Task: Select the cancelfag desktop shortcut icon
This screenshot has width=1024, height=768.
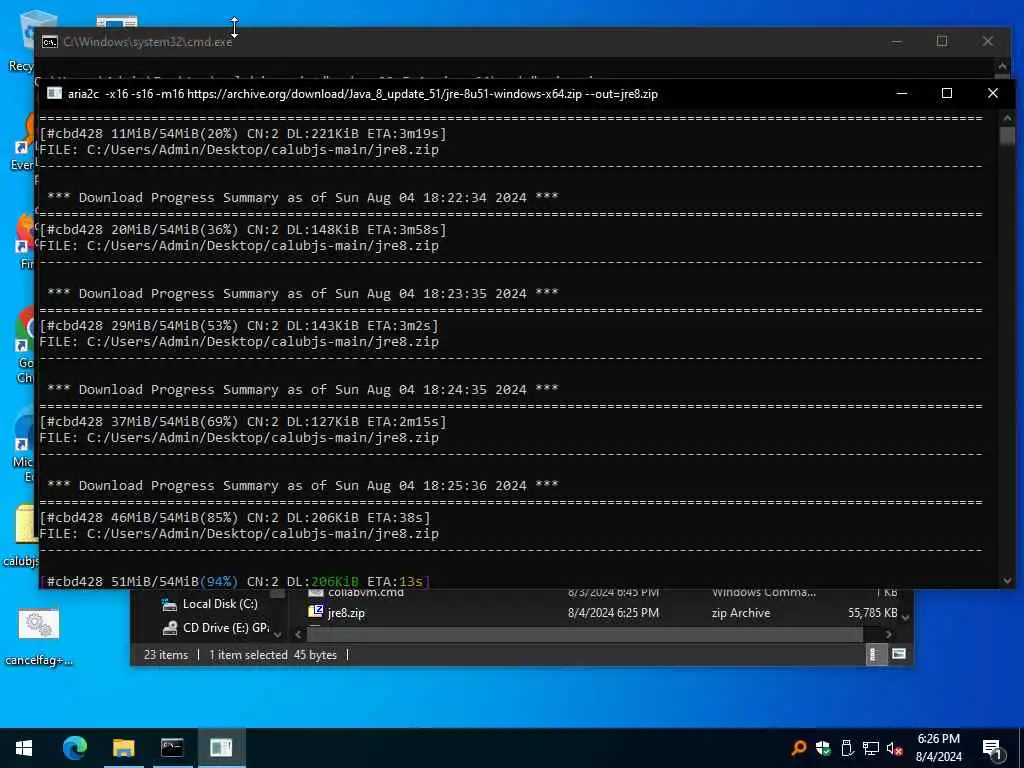Action: (x=39, y=624)
